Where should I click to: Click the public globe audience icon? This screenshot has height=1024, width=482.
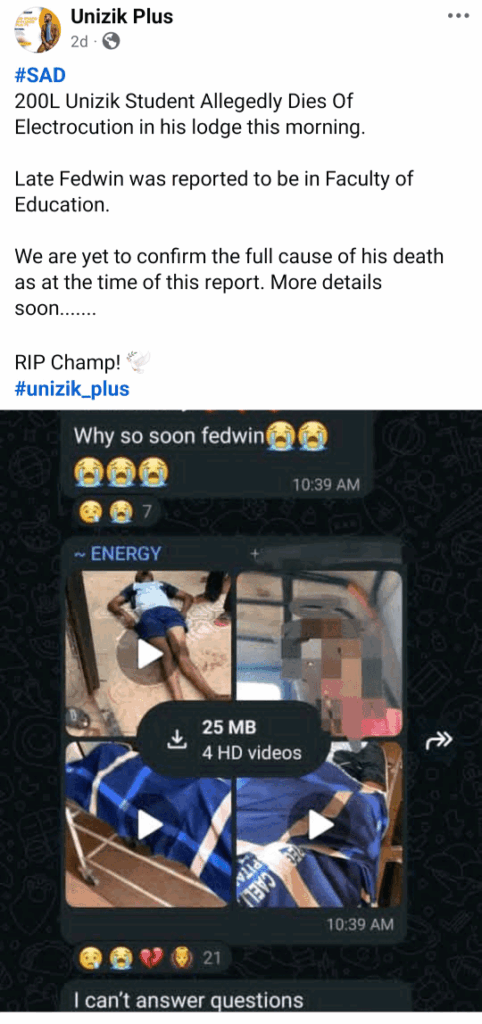coord(112,41)
